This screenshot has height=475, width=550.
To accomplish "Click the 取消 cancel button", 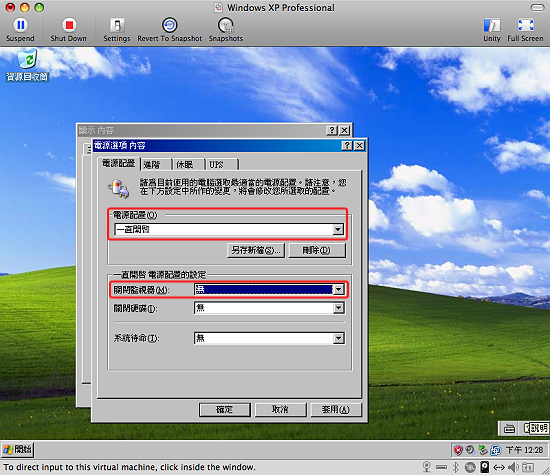I will (x=280, y=409).
